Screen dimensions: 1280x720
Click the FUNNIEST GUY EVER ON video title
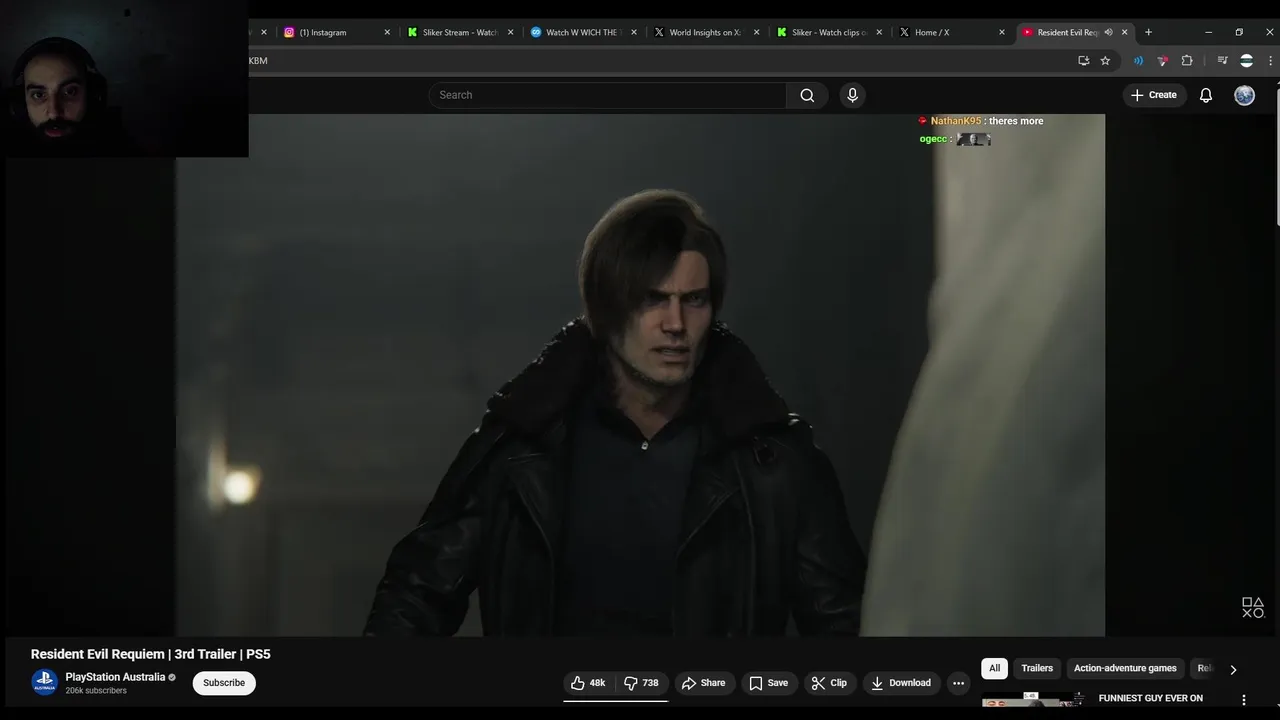coord(1151,698)
